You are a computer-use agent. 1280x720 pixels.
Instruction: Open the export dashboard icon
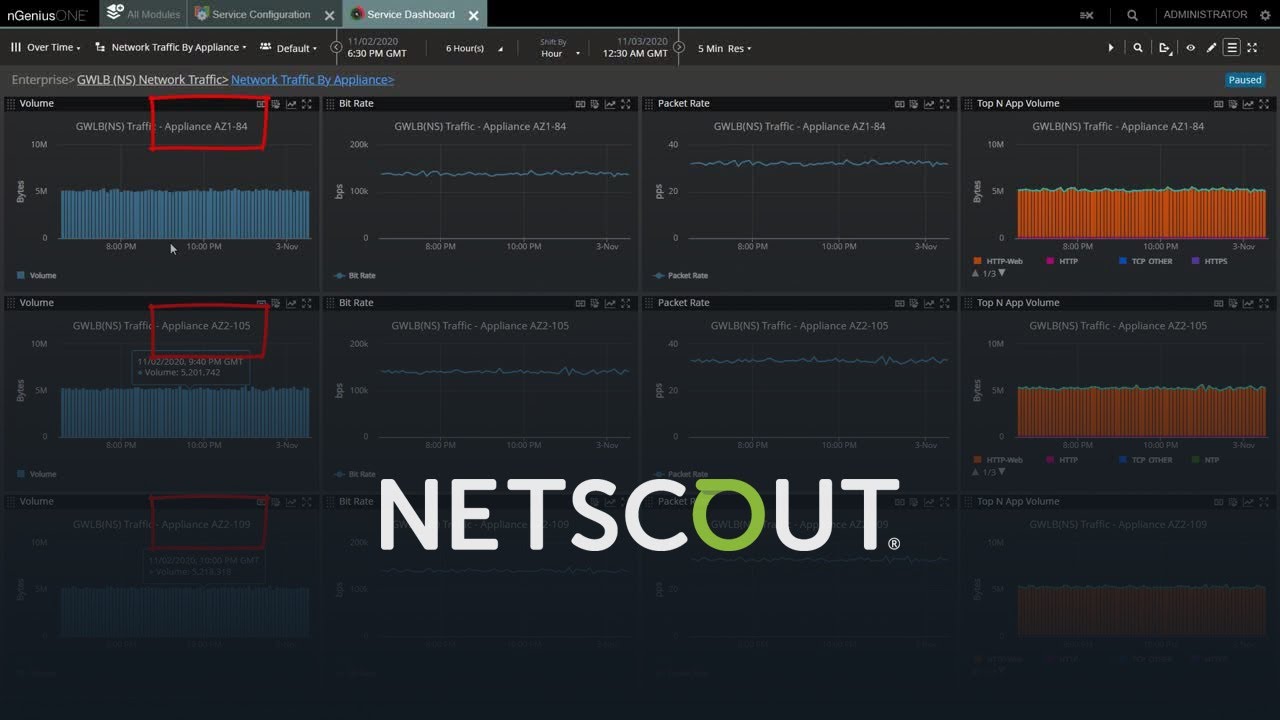coord(1165,48)
